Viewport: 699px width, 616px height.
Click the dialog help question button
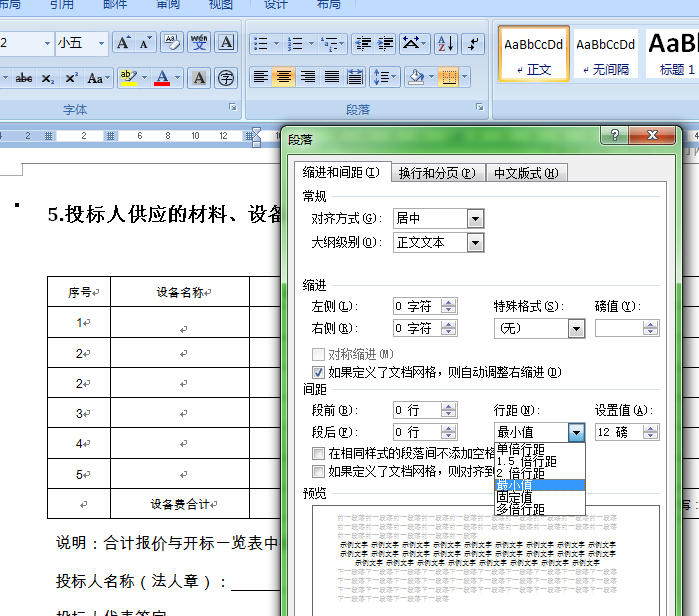615,135
